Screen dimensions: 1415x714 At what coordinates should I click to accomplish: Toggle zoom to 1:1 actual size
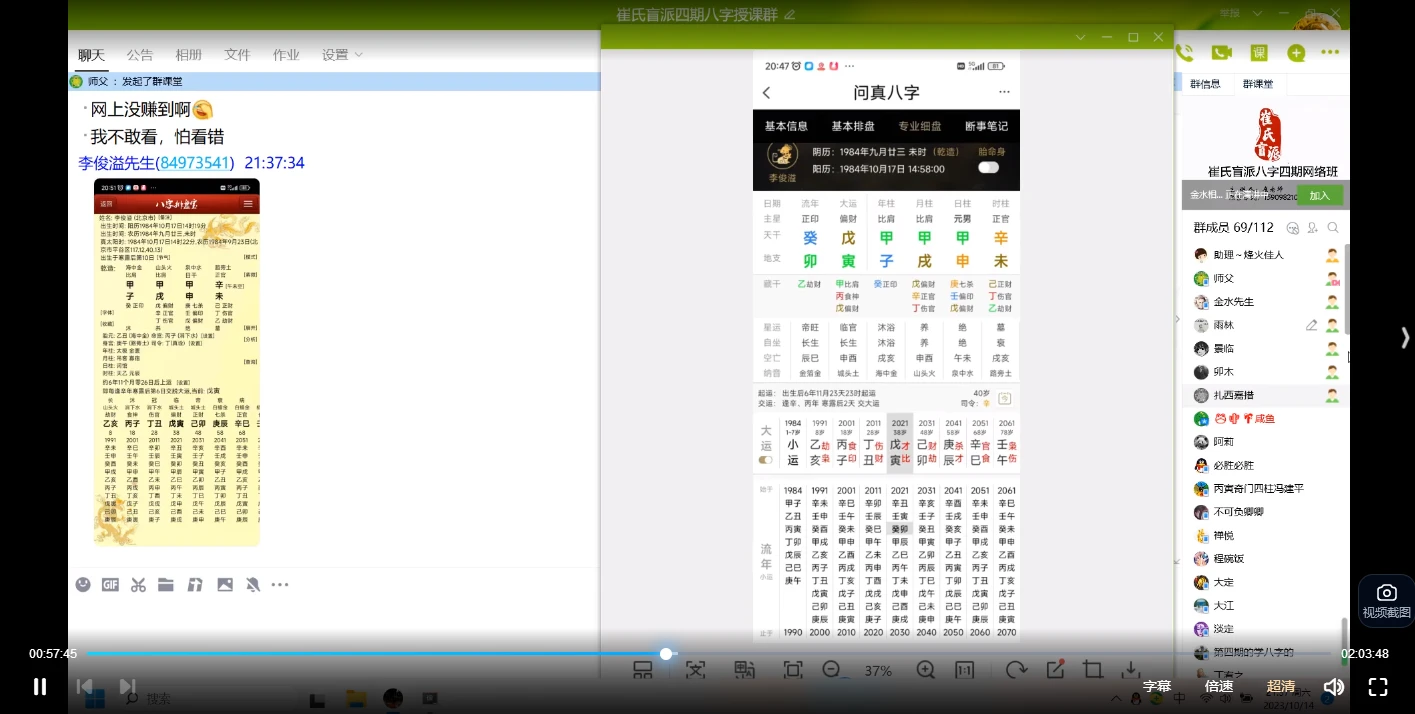coord(964,670)
